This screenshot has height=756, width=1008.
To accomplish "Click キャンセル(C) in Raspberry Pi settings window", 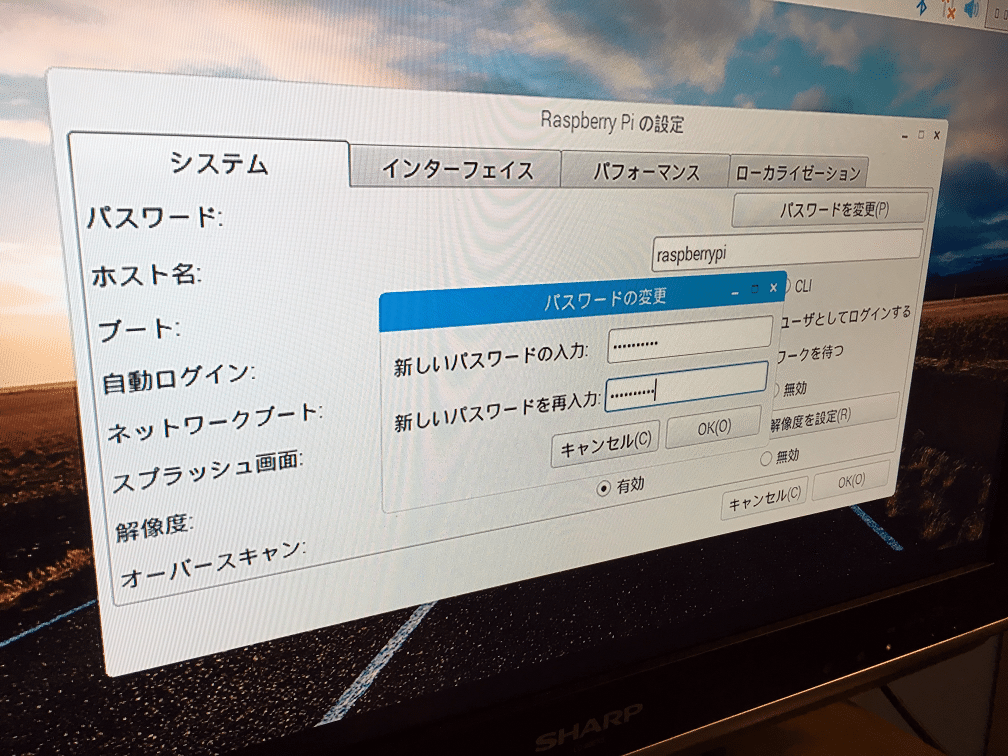I will (x=764, y=498).
